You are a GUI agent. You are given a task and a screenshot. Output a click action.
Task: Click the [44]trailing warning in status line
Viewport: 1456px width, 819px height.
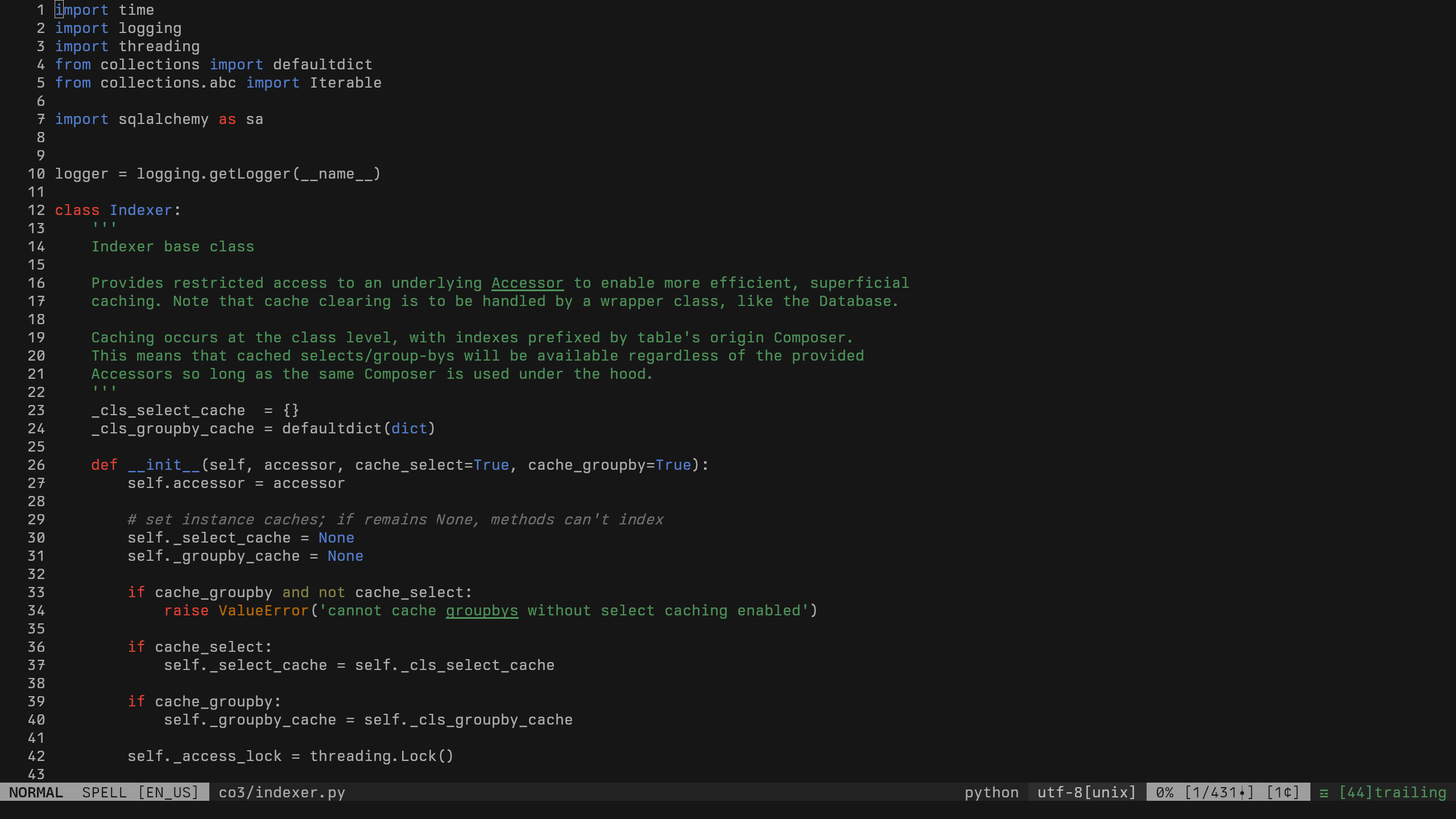tap(1392, 793)
